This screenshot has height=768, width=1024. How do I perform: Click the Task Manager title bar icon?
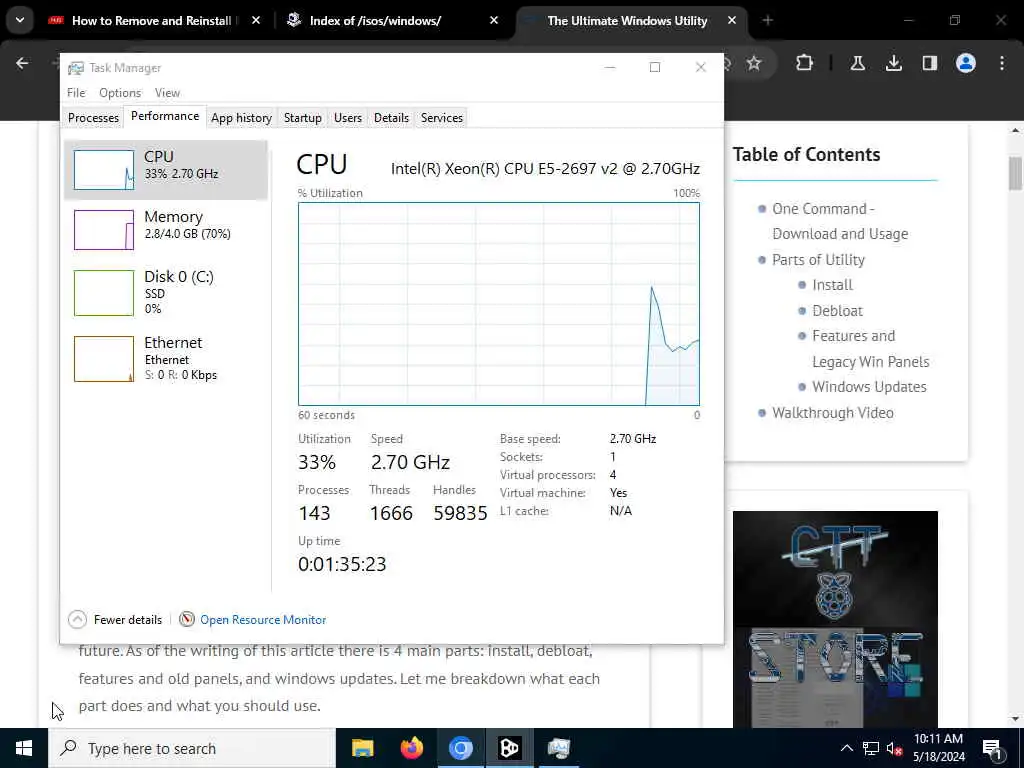point(76,68)
